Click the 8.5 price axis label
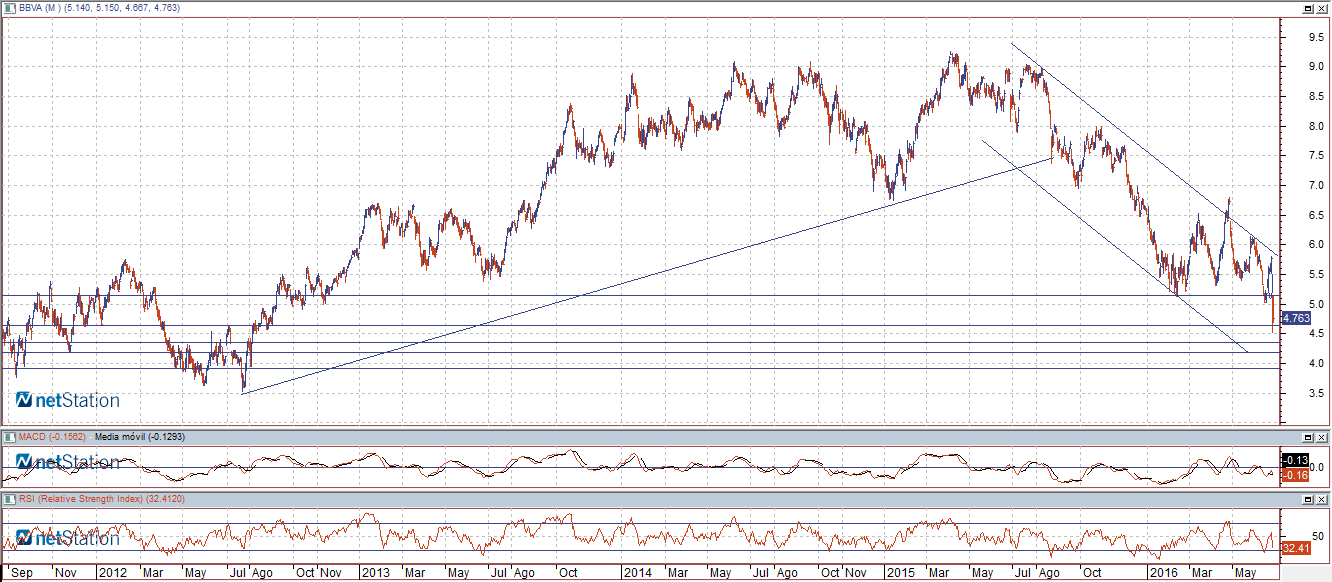 [1317, 97]
